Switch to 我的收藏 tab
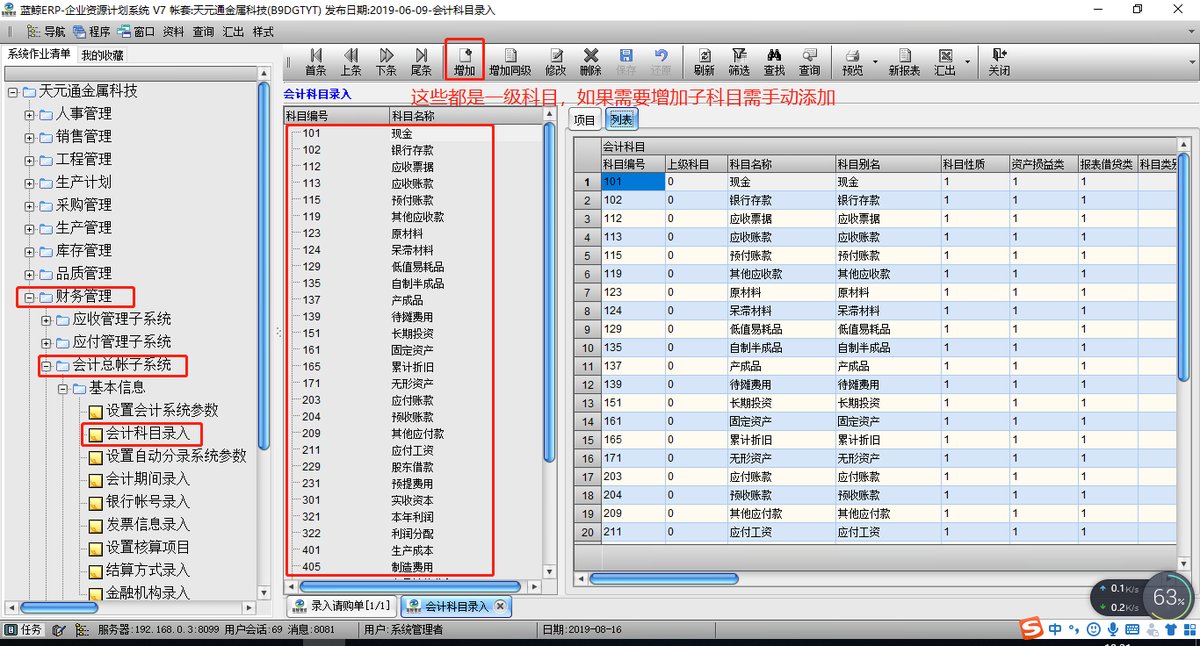Screen dimensions: 1200x646 tap(102, 55)
